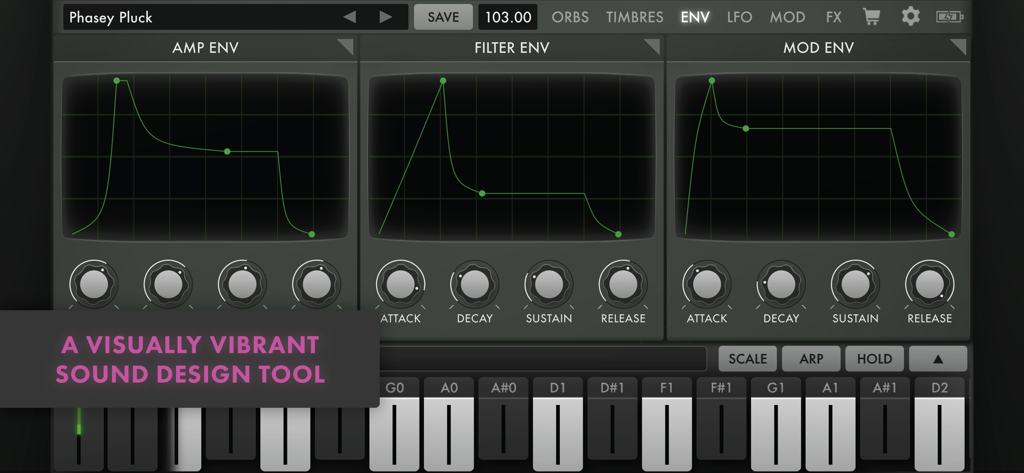Play the G1 key
1024x473 pixels.
[776, 425]
